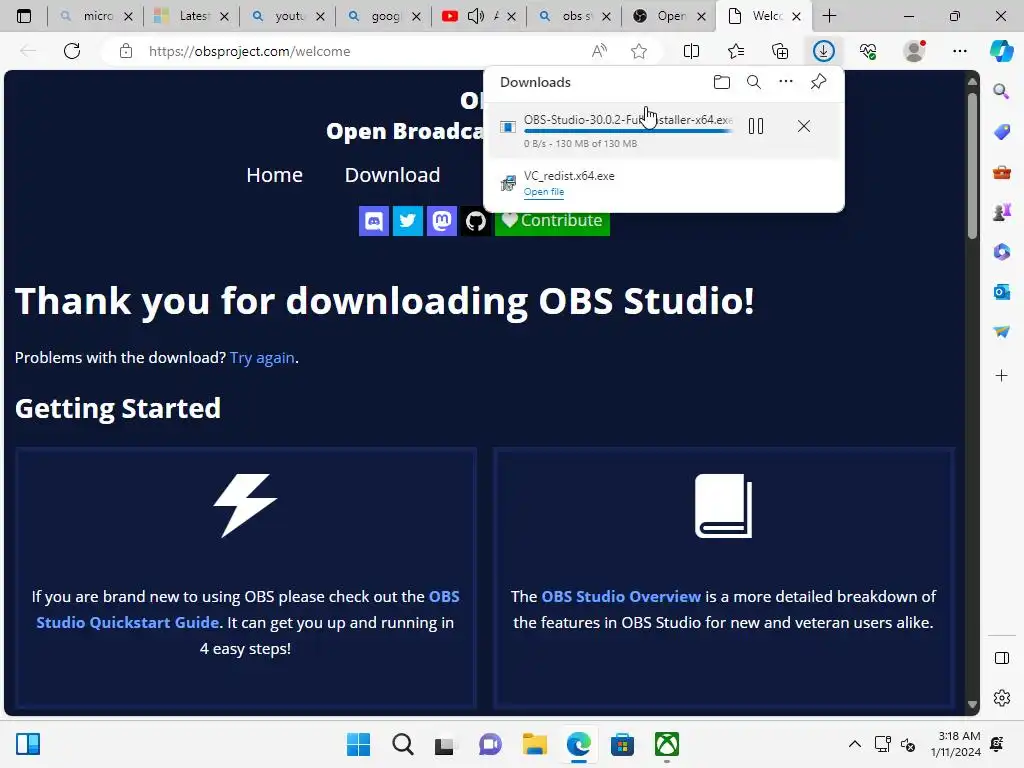
Task: Open the Favorites list
Action: coord(736,51)
